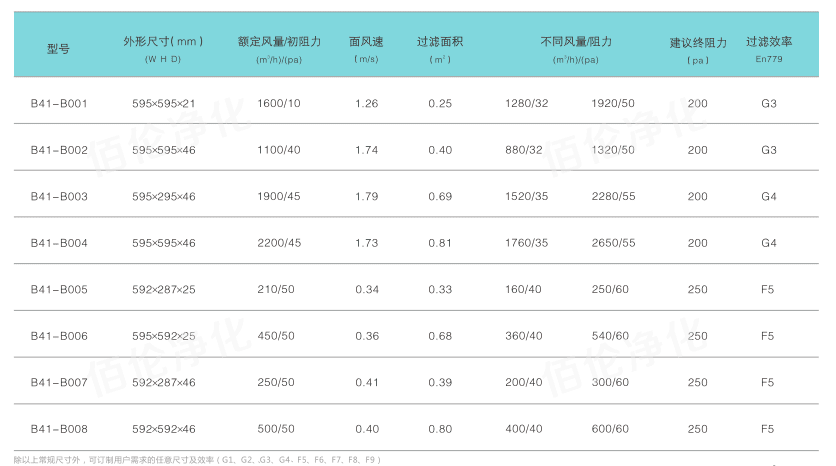The height and width of the screenshot is (466, 836).
Task: Click airflow value 1100/40
Action: (x=279, y=150)
